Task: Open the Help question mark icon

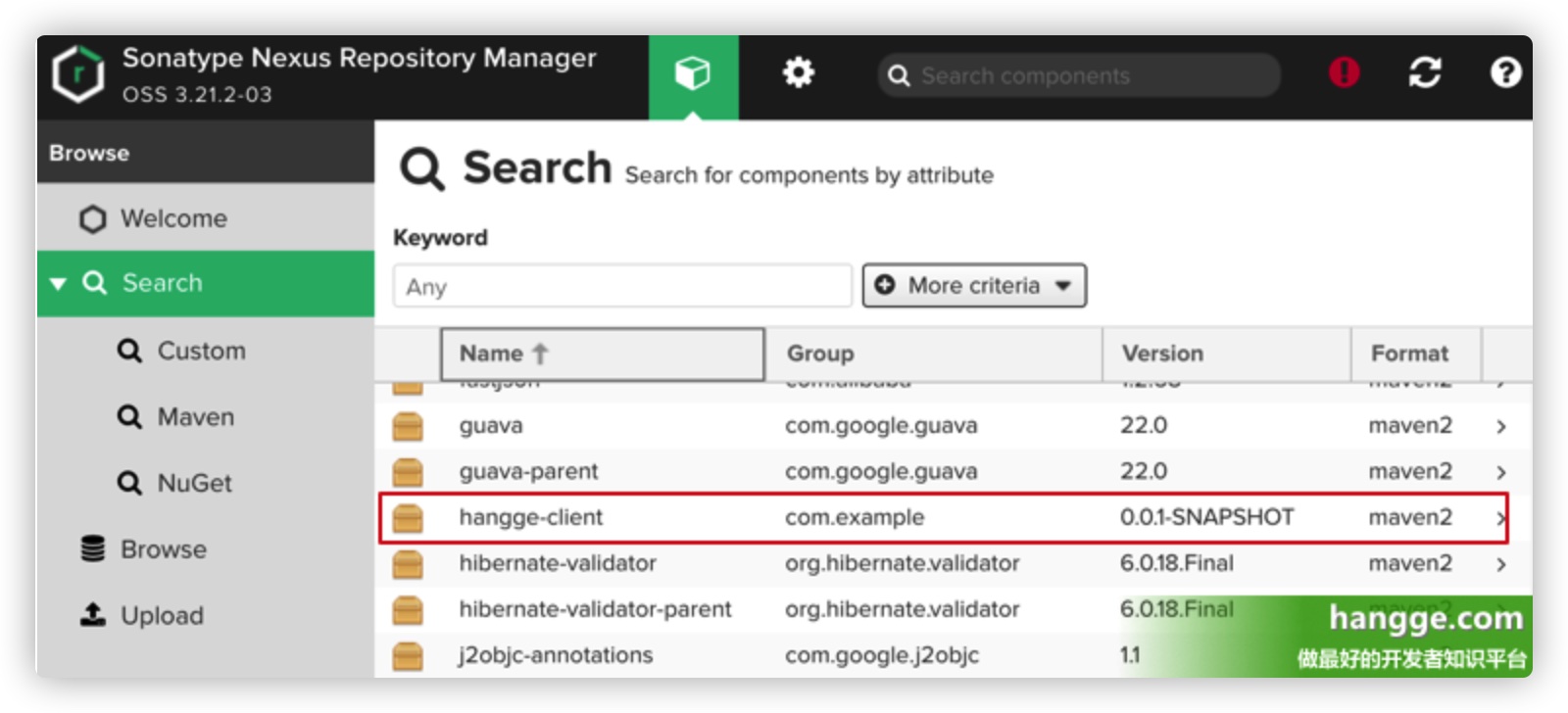Action: [1505, 71]
